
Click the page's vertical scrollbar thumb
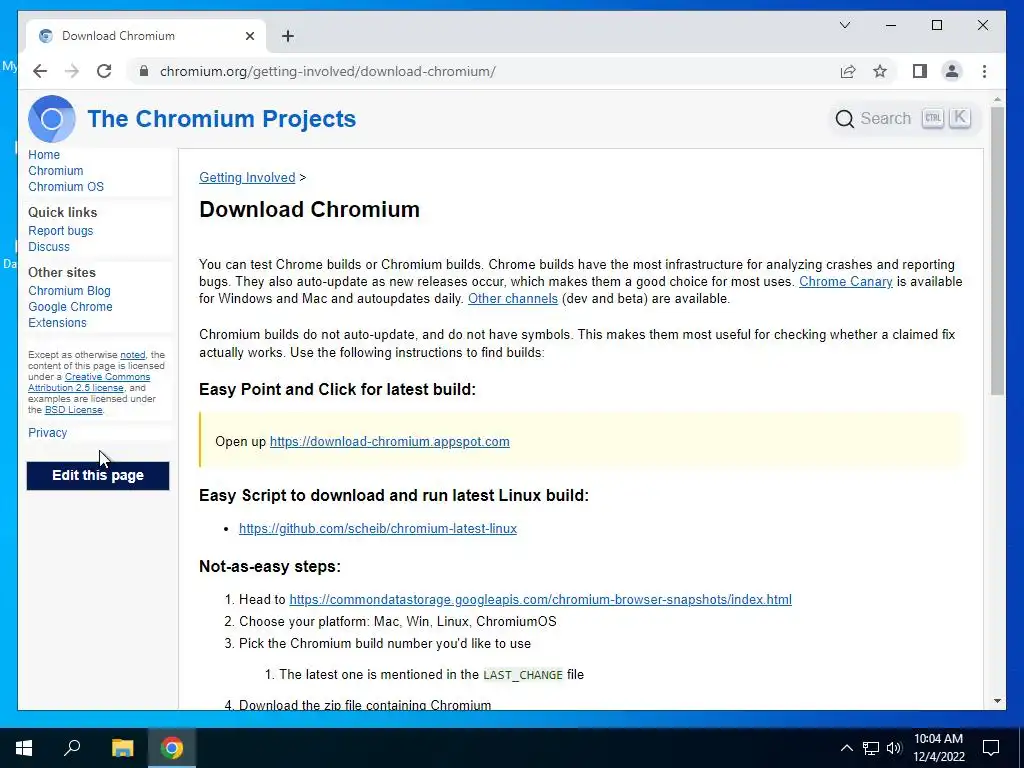[997, 251]
